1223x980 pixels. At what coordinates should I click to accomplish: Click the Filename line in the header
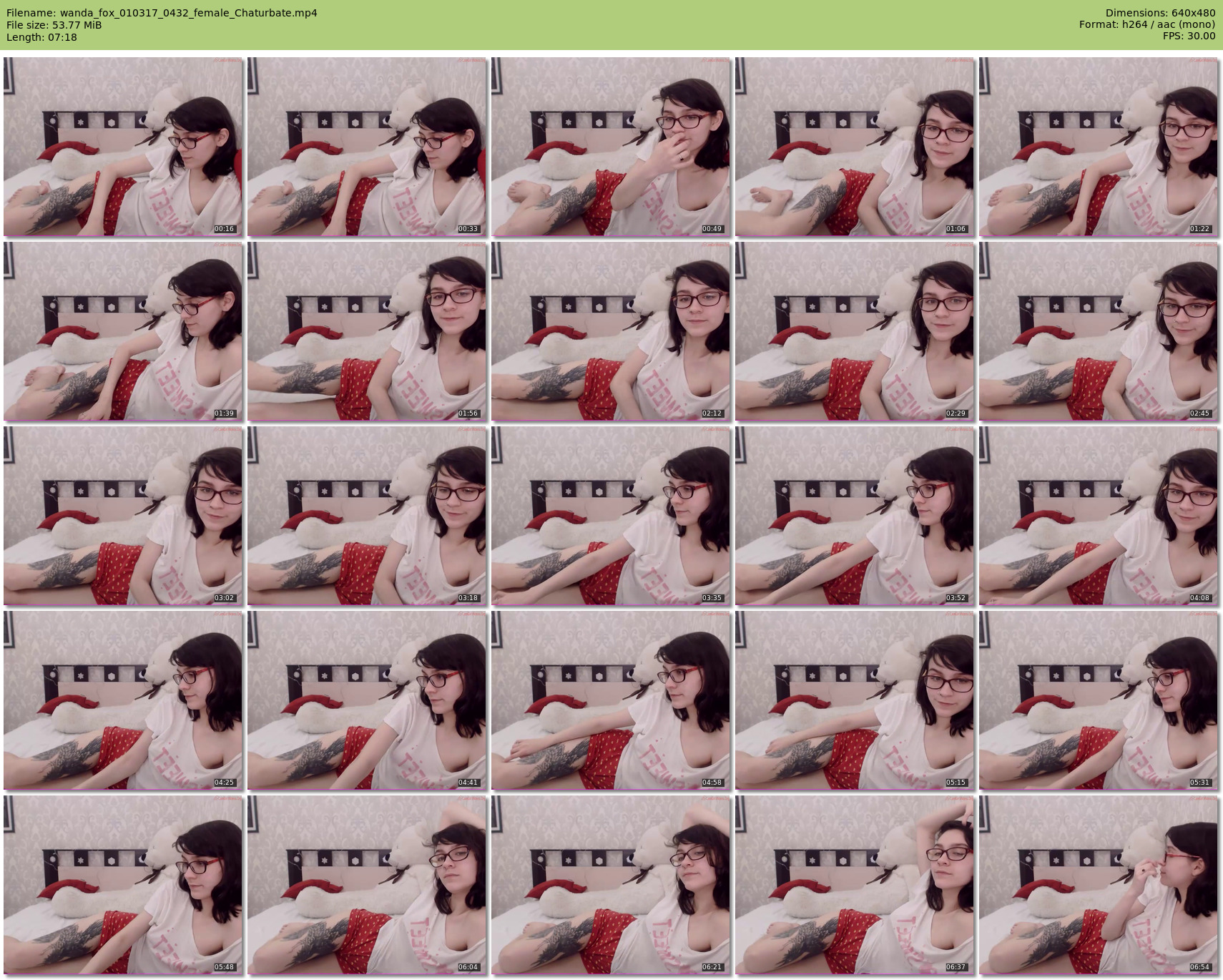pyautogui.click(x=162, y=13)
